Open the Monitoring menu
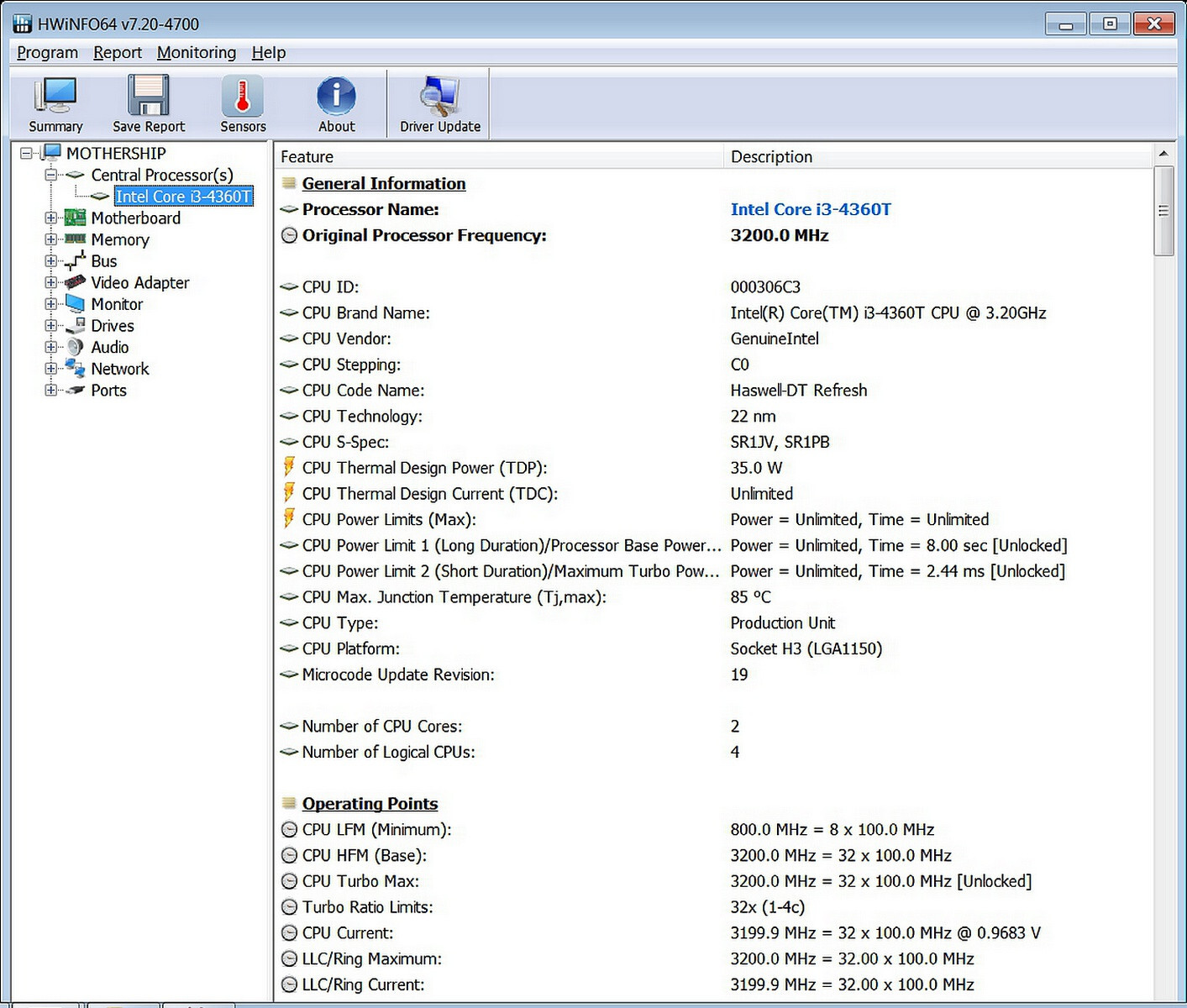The image size is (1187, 1008). point(197,52)
